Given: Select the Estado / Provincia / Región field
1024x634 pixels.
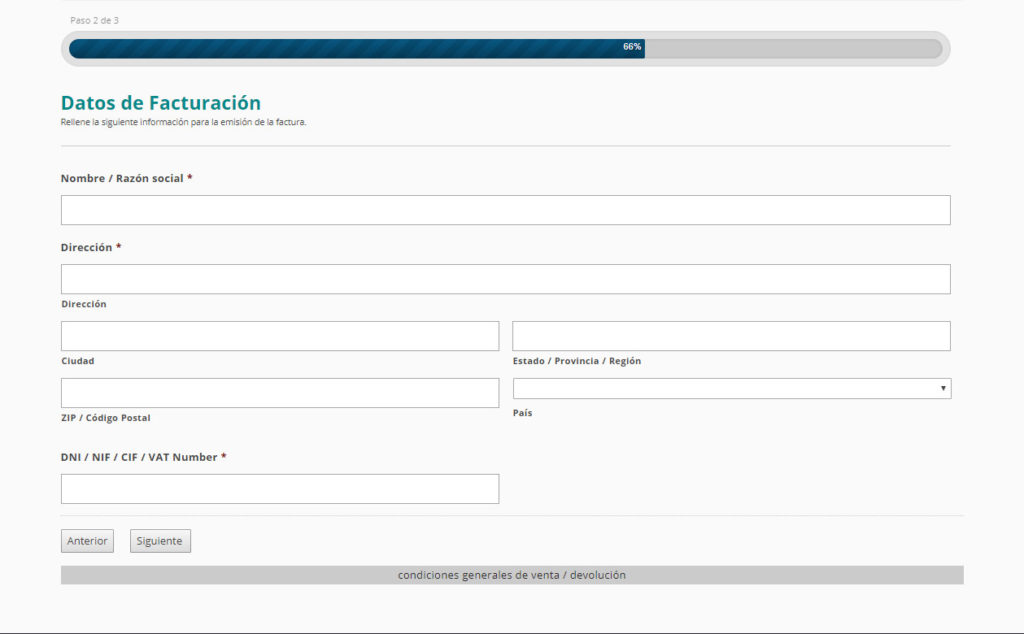Looking at the screenshot, I should click(x=731, y=336).
